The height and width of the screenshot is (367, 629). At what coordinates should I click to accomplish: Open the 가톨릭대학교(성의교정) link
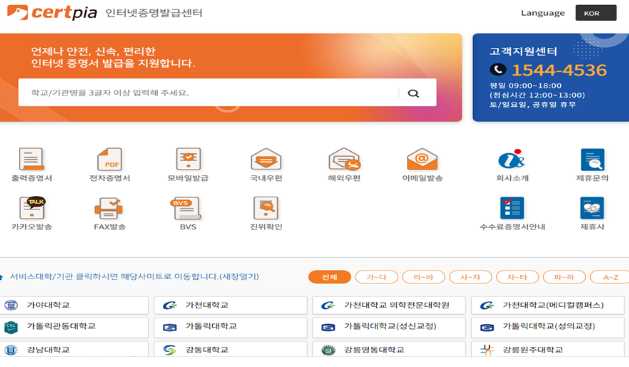click(x=548, y=327)
